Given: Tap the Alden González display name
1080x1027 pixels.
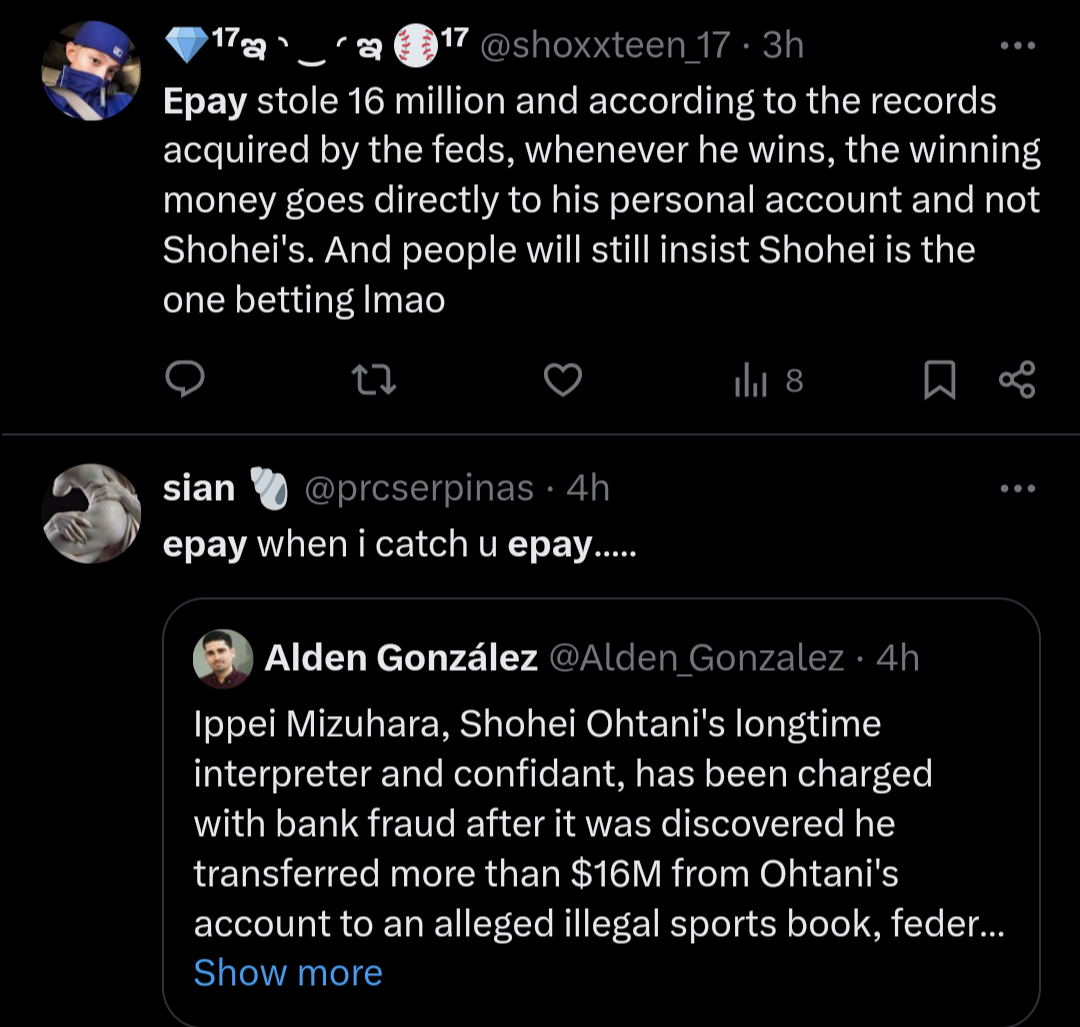Looking at the screenshot, I should pos(401,658).
